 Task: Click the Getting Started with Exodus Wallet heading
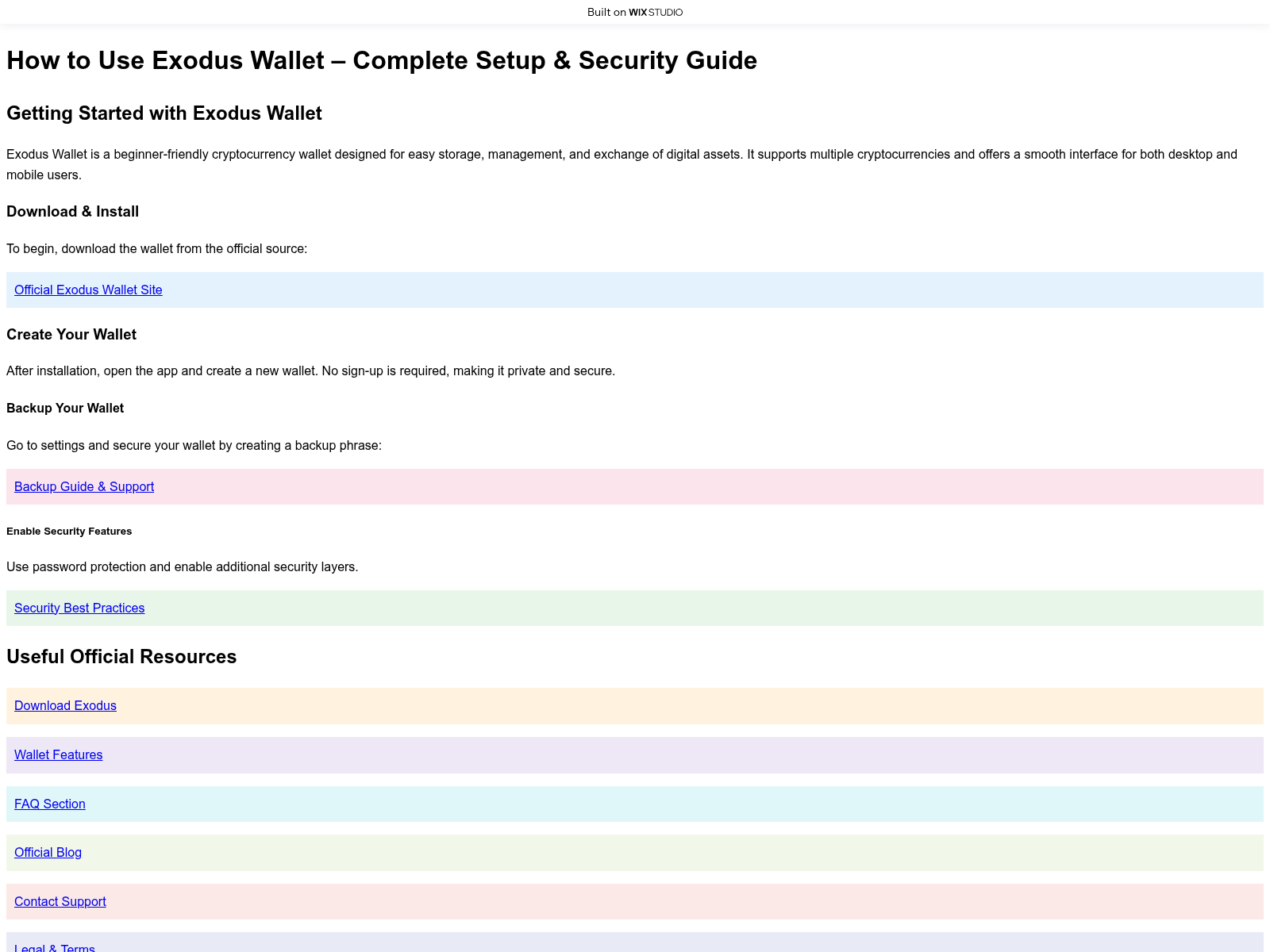point(164,113)
